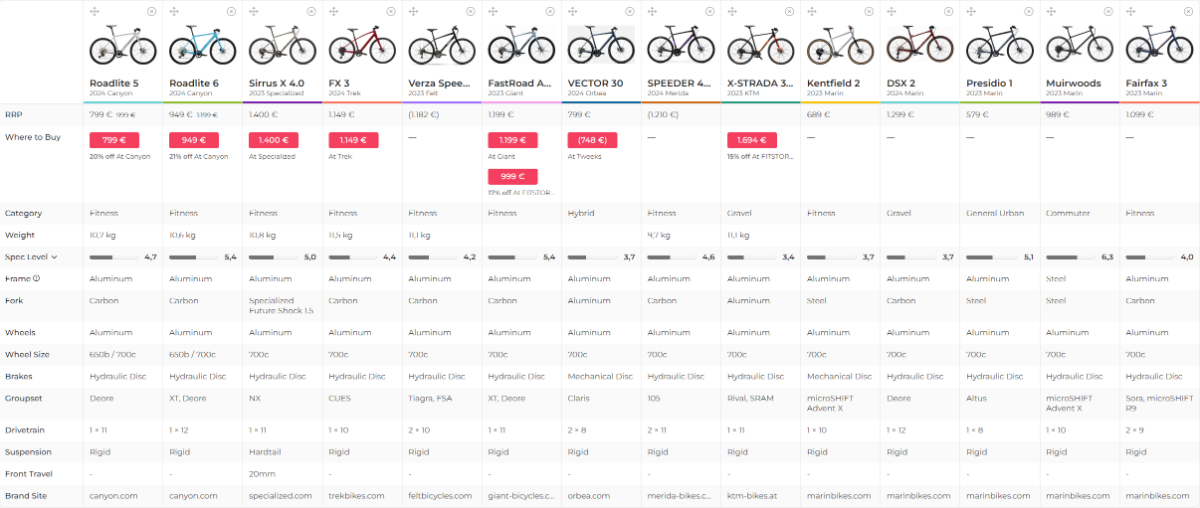Image resolution: width=1200 pixels, height=508 pixels.
Task: Click the move handle above FX 3
Action: coord(333,11)
